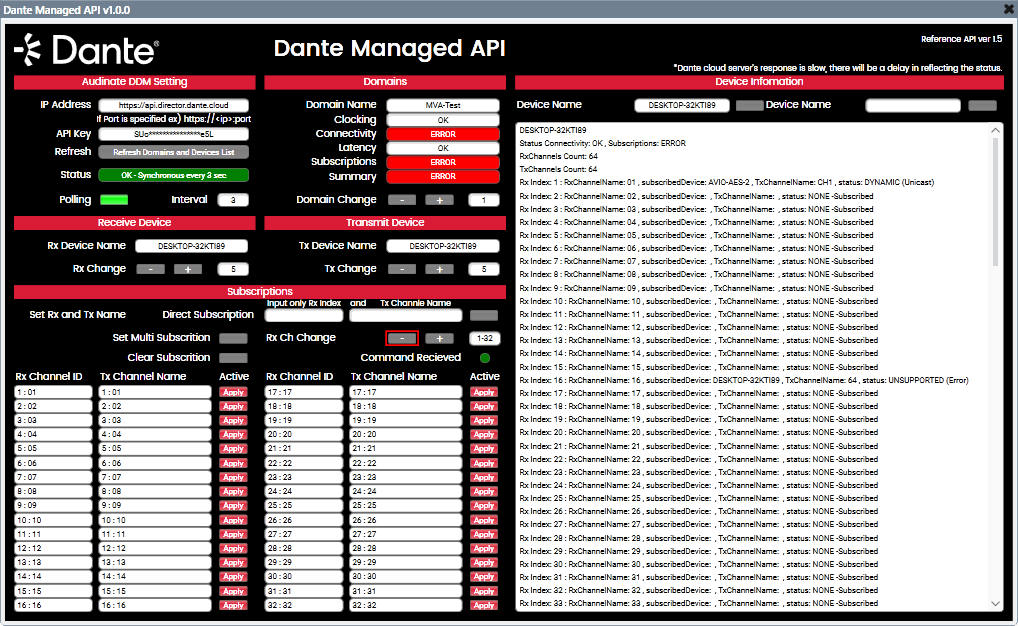Viewport: 1018px width, 626px height.
Task: Click the Status Connectivity OK log line
Action: [x=602, y=144]
